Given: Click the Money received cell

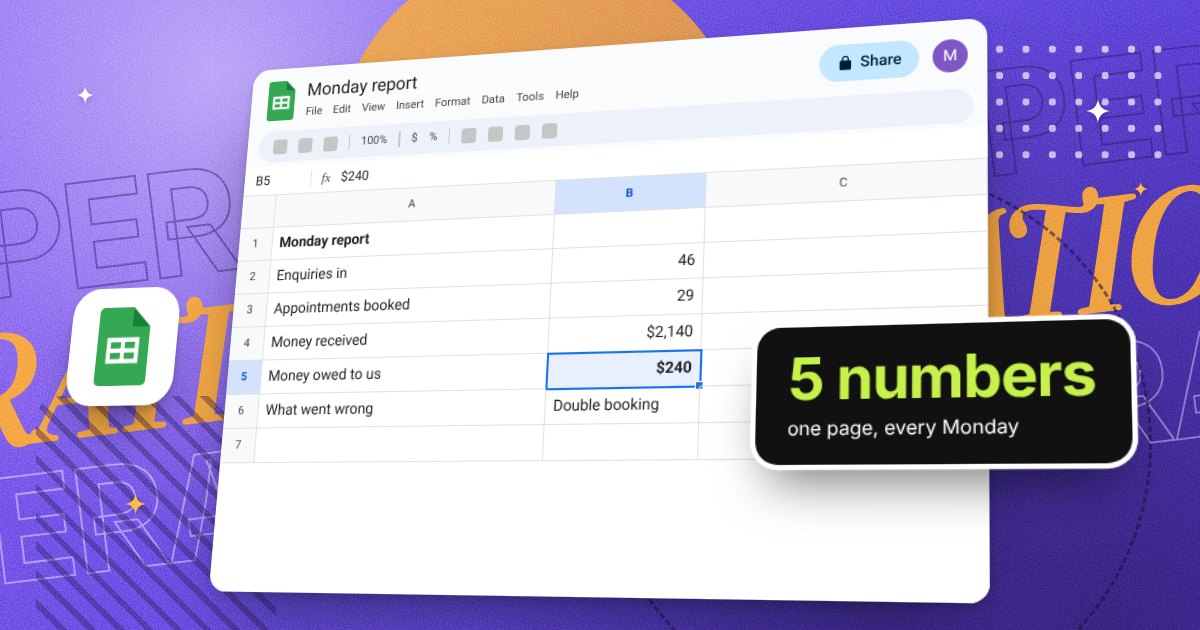Looking at the screenshot, I should (405, 340).
